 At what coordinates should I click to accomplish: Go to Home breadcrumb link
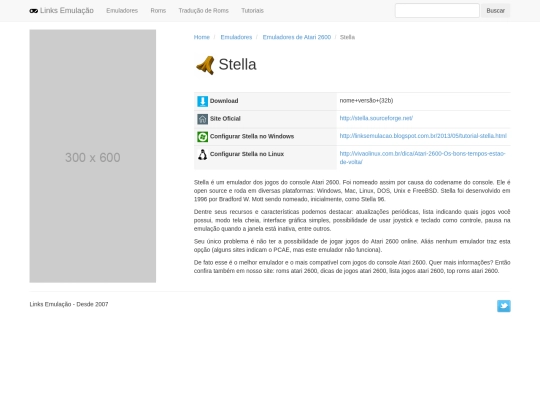click(201, 37)
